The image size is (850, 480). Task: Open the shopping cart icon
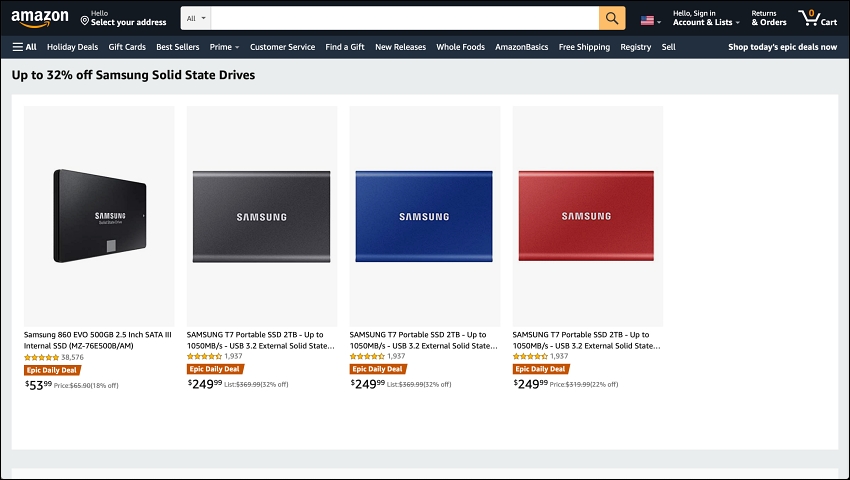[817, 18]
